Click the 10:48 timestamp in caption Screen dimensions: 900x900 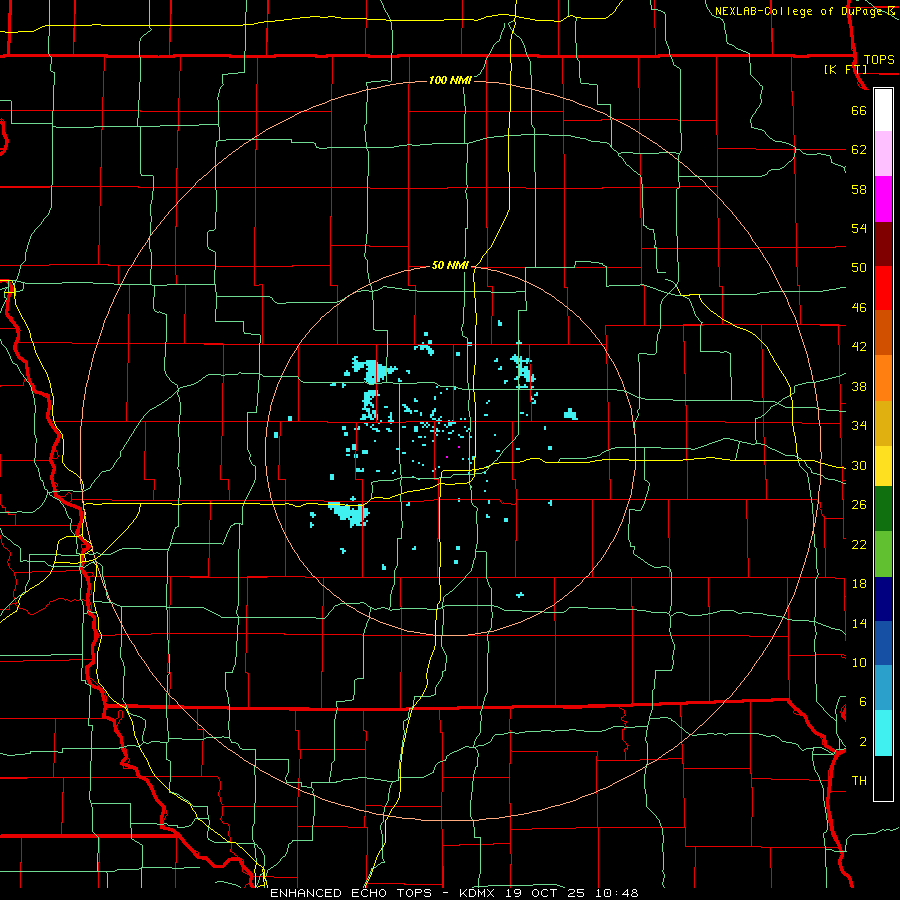(x=616, y=893)
